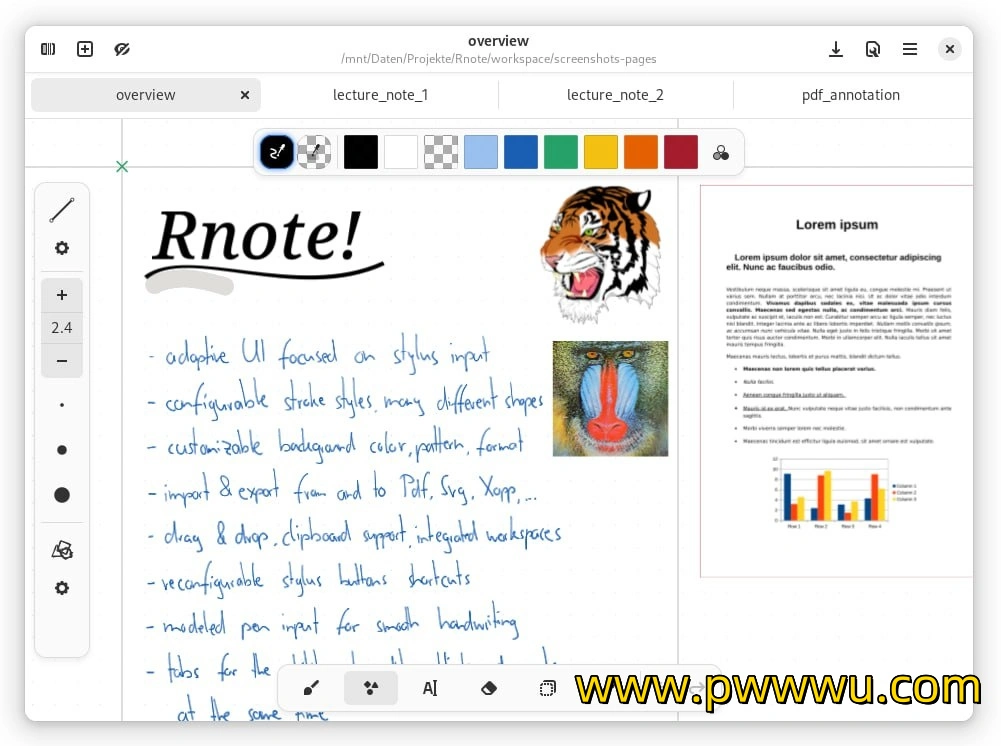
Task: Click the tiger image on canvas
Action: pos(601,253)
